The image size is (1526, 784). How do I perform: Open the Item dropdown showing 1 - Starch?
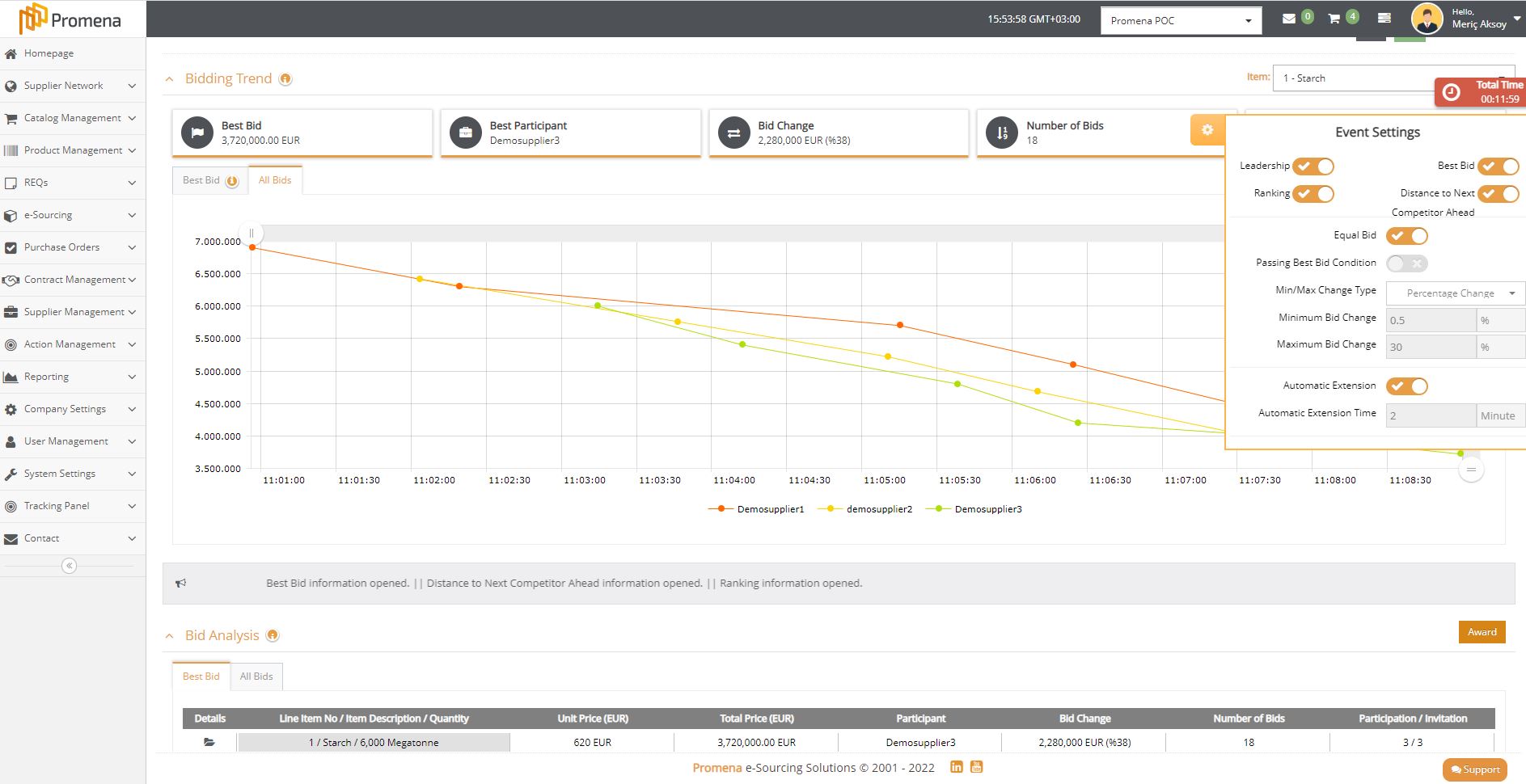point(1393,78)
